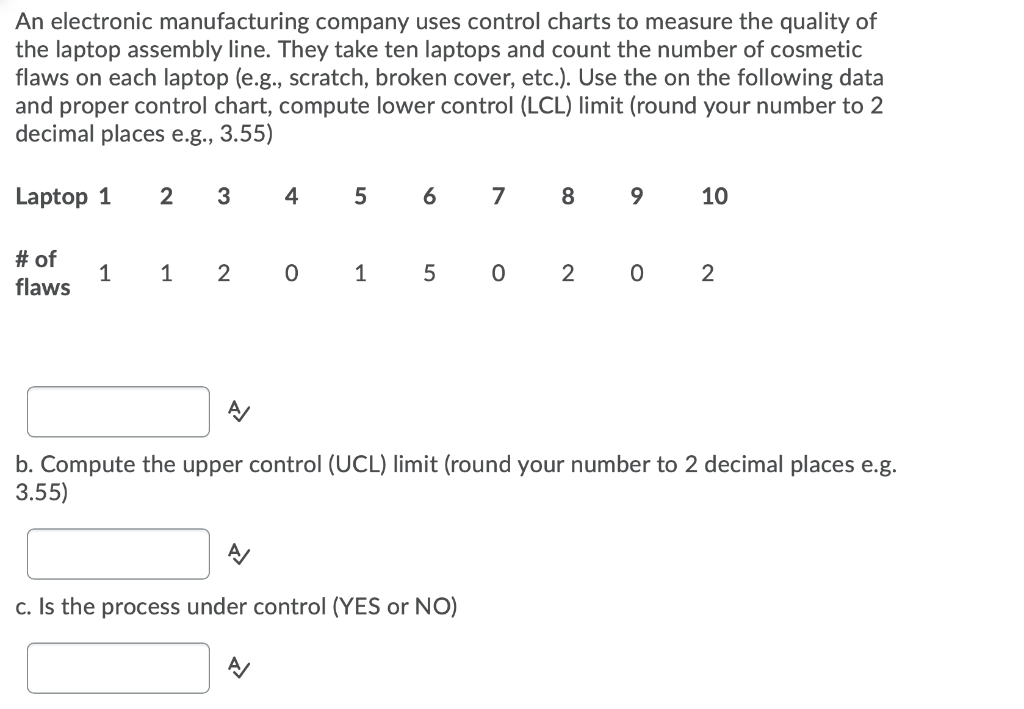Viewport: 1024px width, 709px height.
Task: Select the main question paragraph text
Action: click(450, 77)
